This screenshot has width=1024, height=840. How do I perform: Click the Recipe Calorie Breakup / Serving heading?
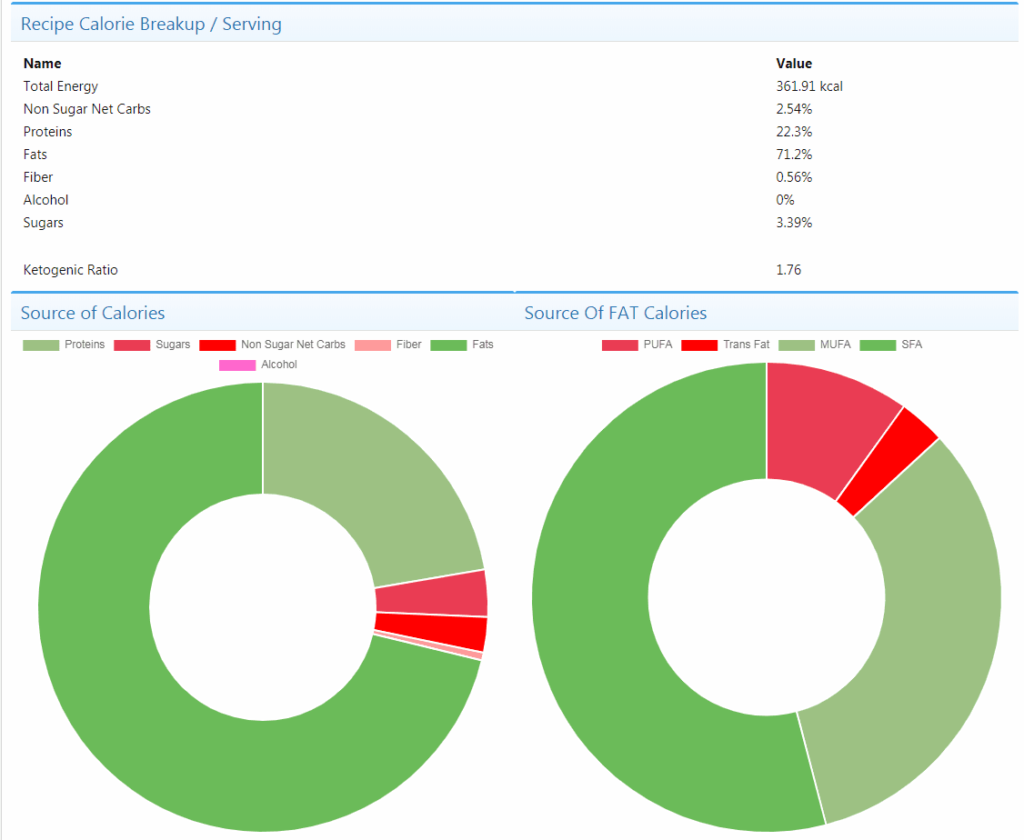[x=151, y=24]
